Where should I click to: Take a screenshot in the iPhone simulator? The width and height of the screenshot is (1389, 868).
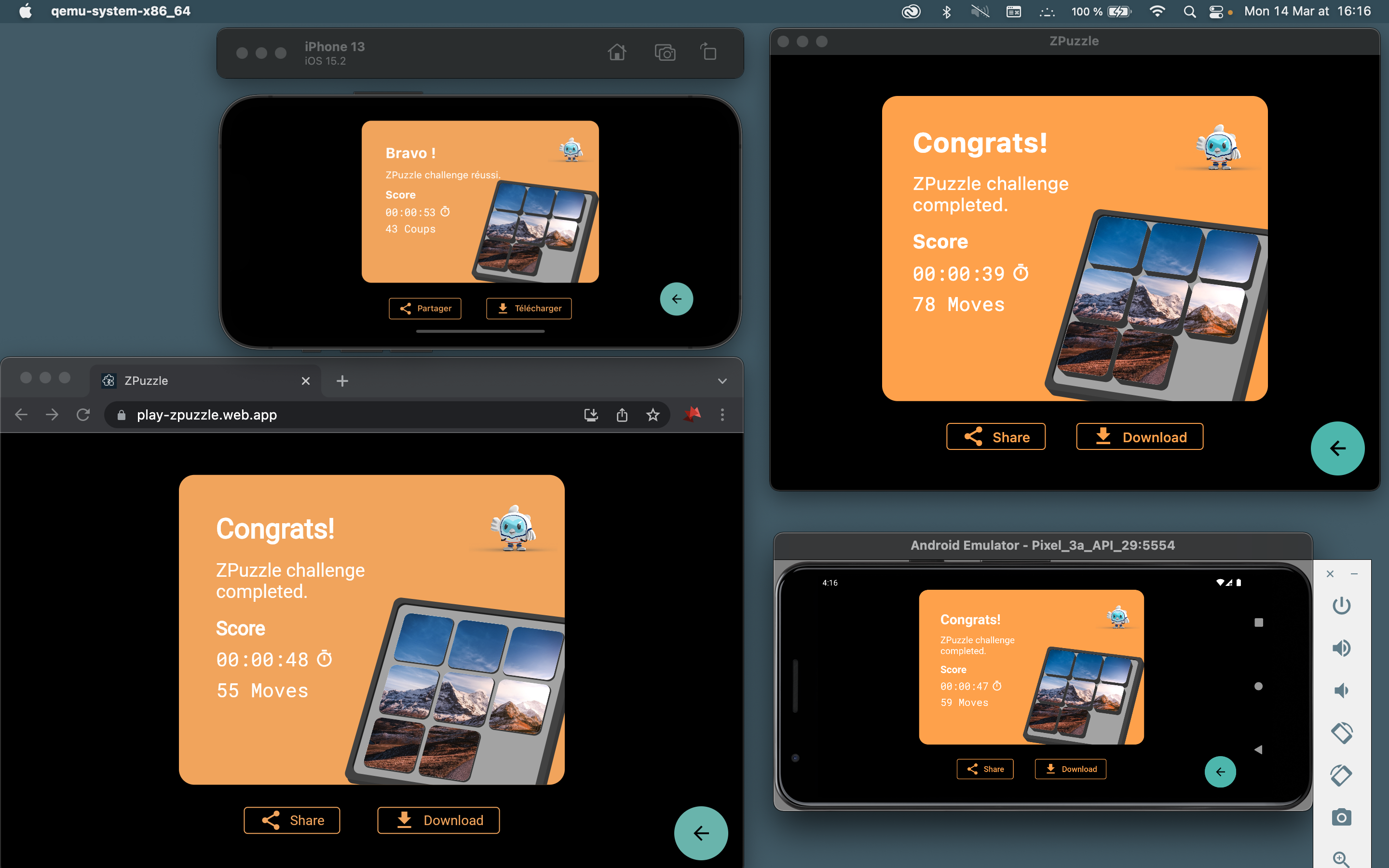coord(665,53)
